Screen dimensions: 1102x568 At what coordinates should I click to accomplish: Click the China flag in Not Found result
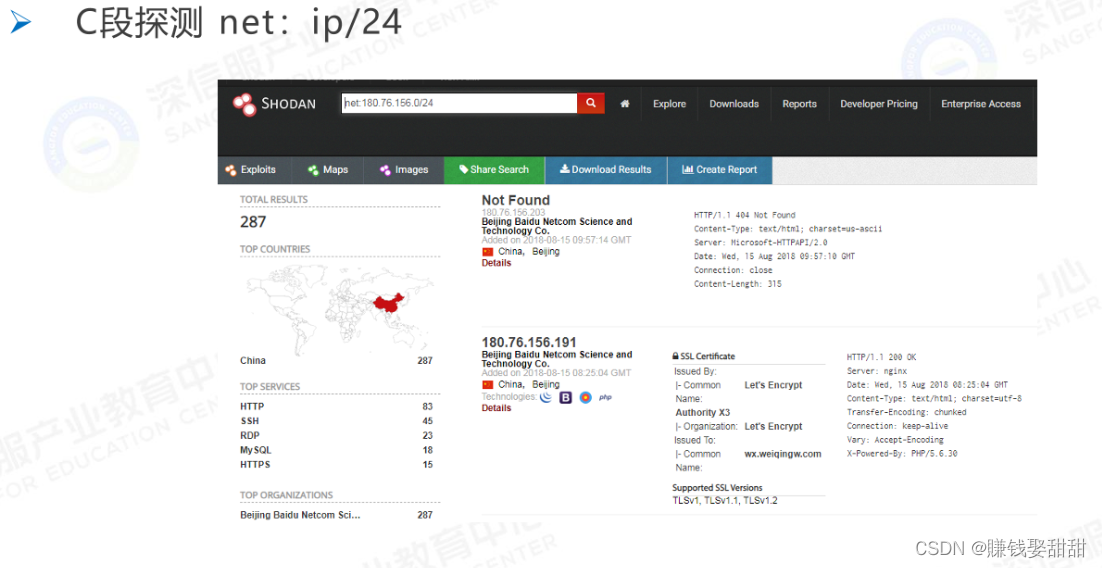pos(488,252)
